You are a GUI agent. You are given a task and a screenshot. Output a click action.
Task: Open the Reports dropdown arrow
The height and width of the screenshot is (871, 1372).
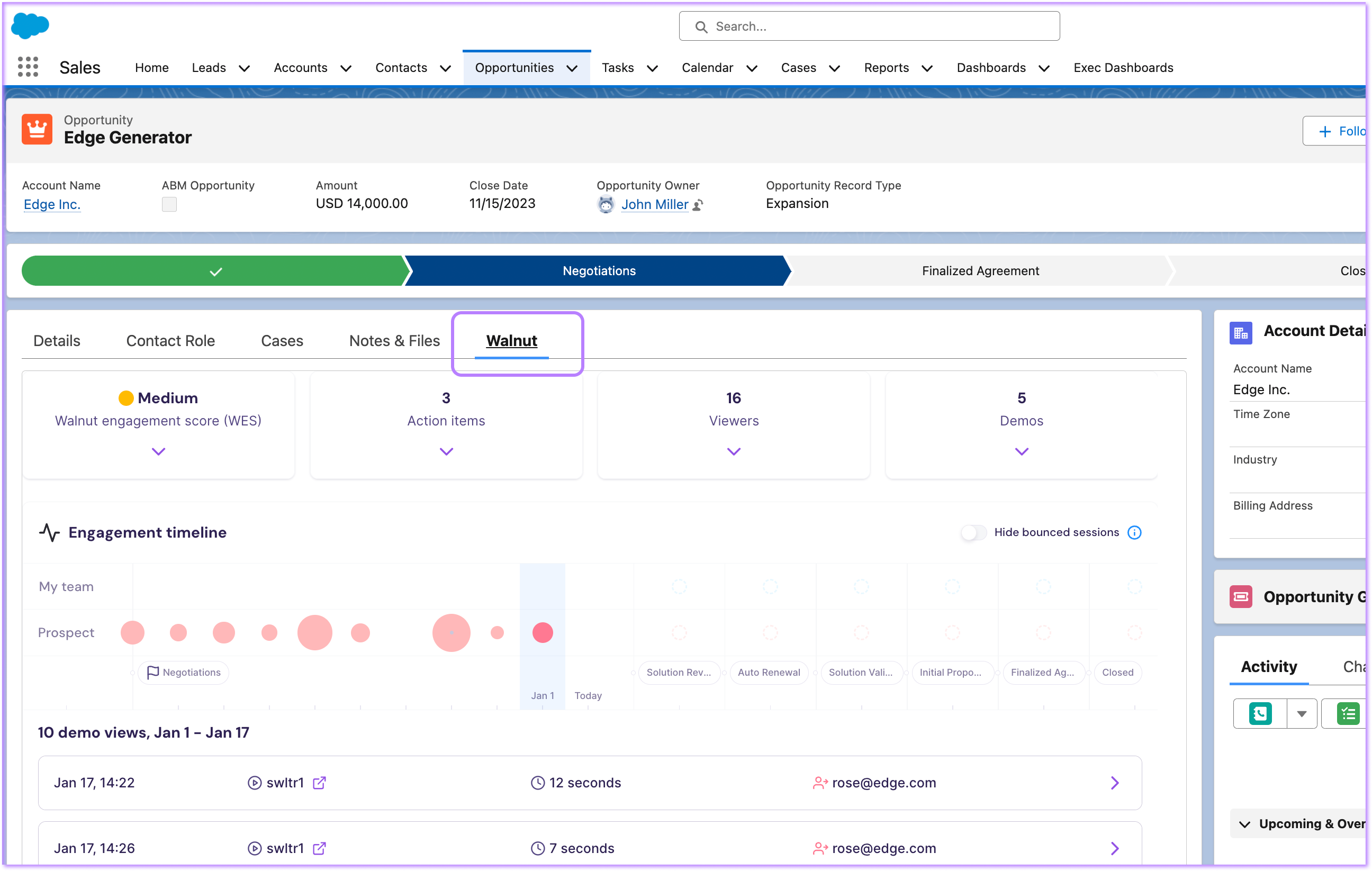(927, 68)
